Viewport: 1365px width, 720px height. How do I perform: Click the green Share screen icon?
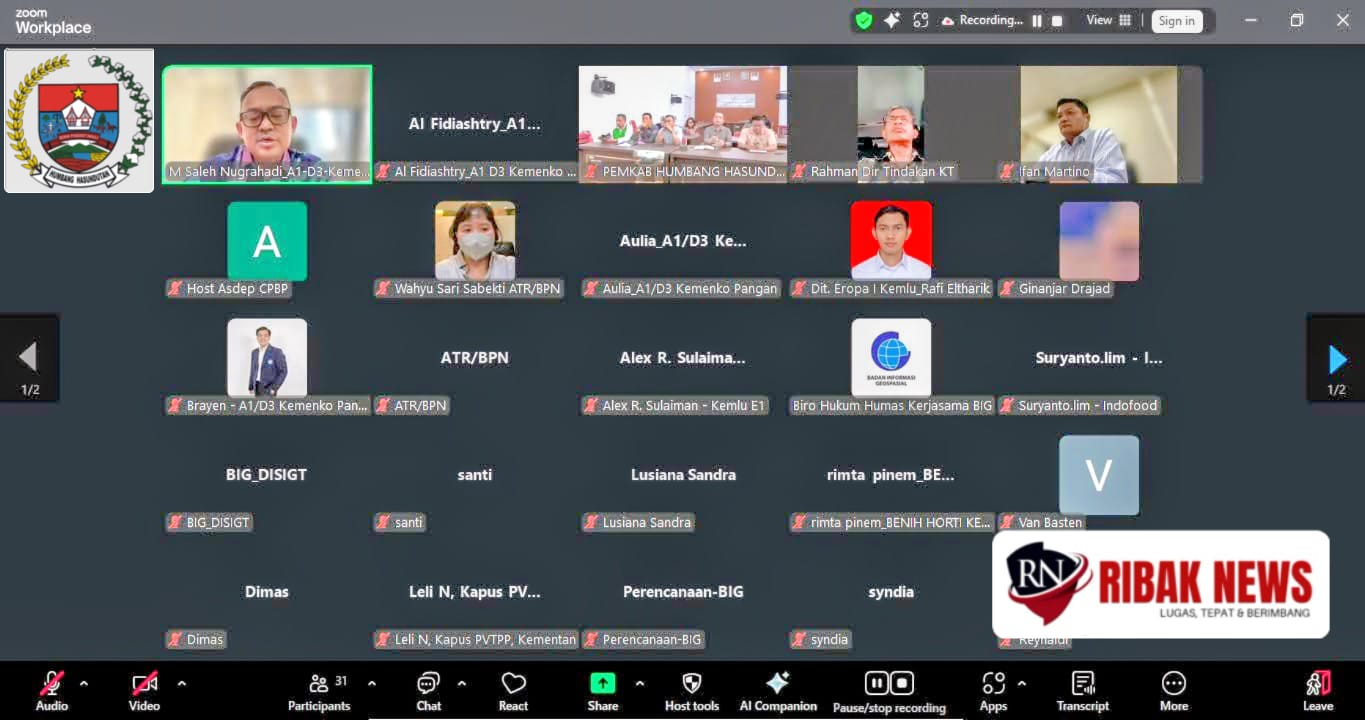[x=602, y=683]
